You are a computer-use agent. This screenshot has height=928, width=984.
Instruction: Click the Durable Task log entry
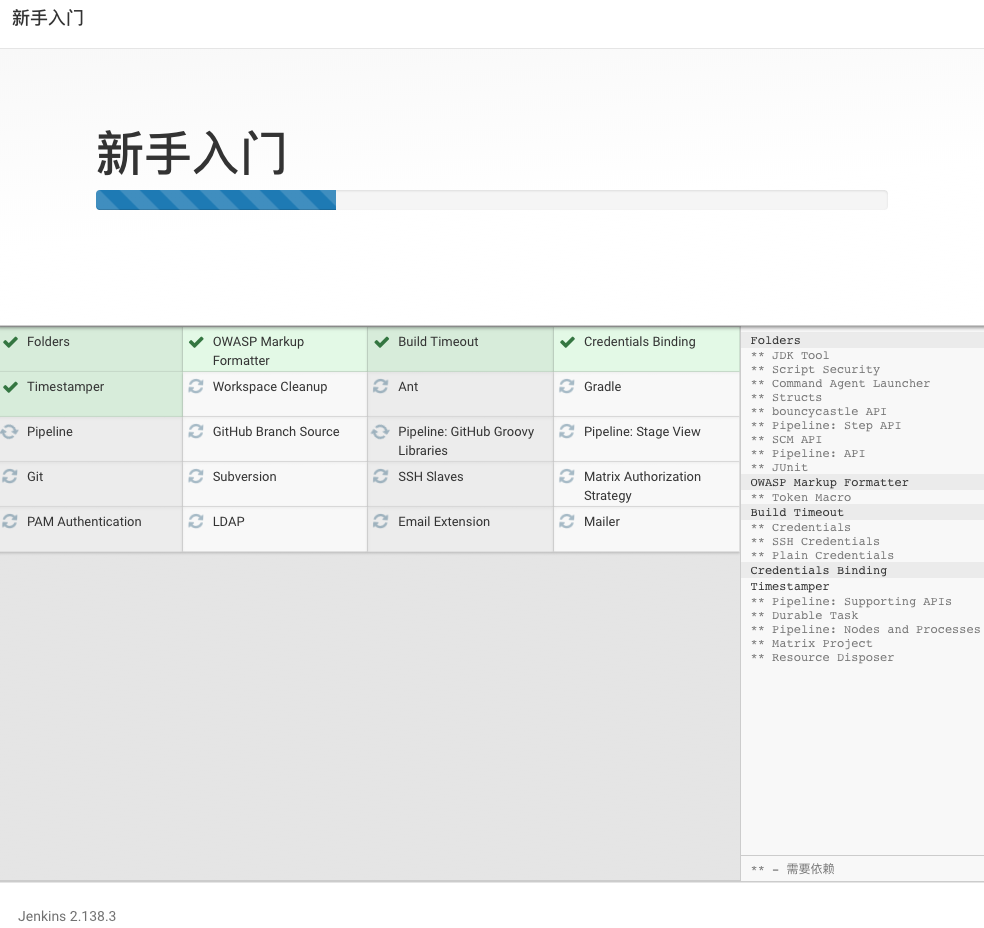pos(805,616)
